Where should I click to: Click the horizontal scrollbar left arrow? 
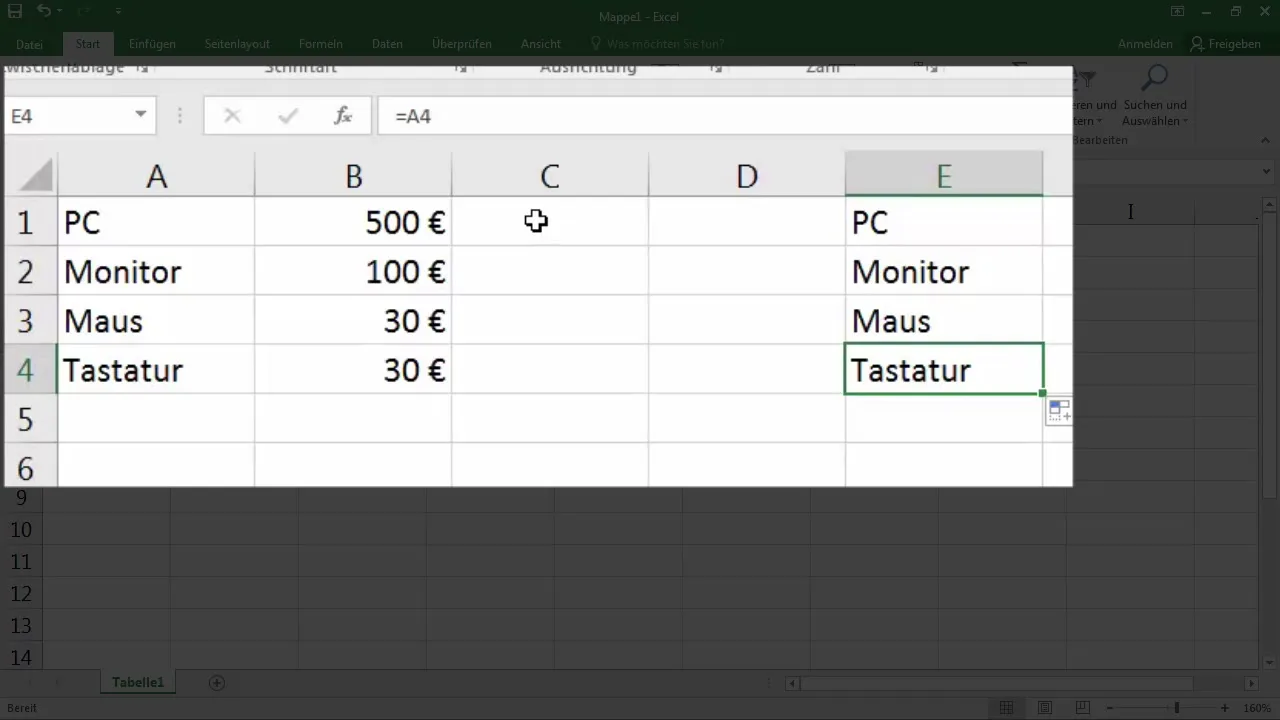[x=793, y=683]
